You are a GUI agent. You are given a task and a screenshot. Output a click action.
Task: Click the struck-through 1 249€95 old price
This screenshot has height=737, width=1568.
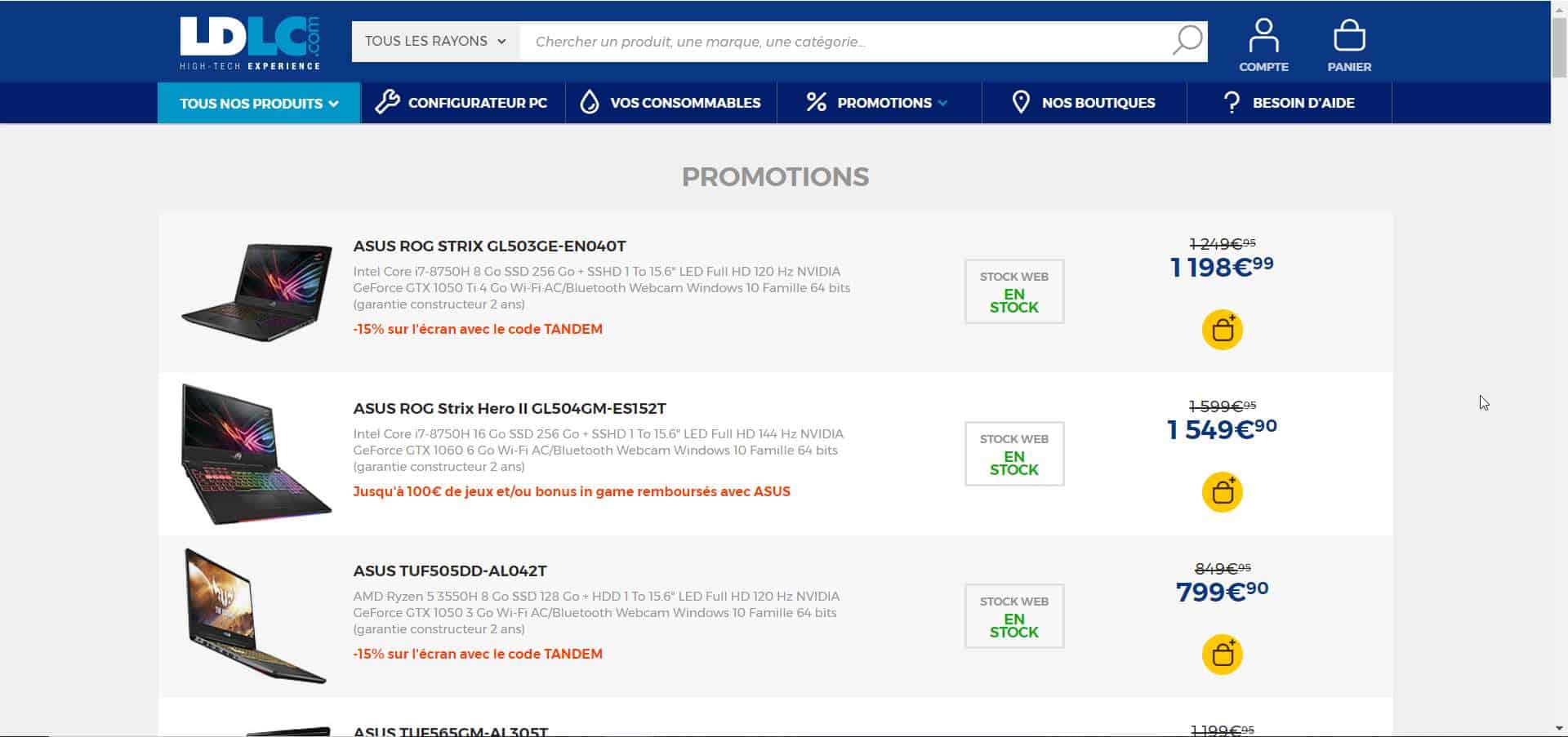pyautogui.click(x=1223, y=243)
